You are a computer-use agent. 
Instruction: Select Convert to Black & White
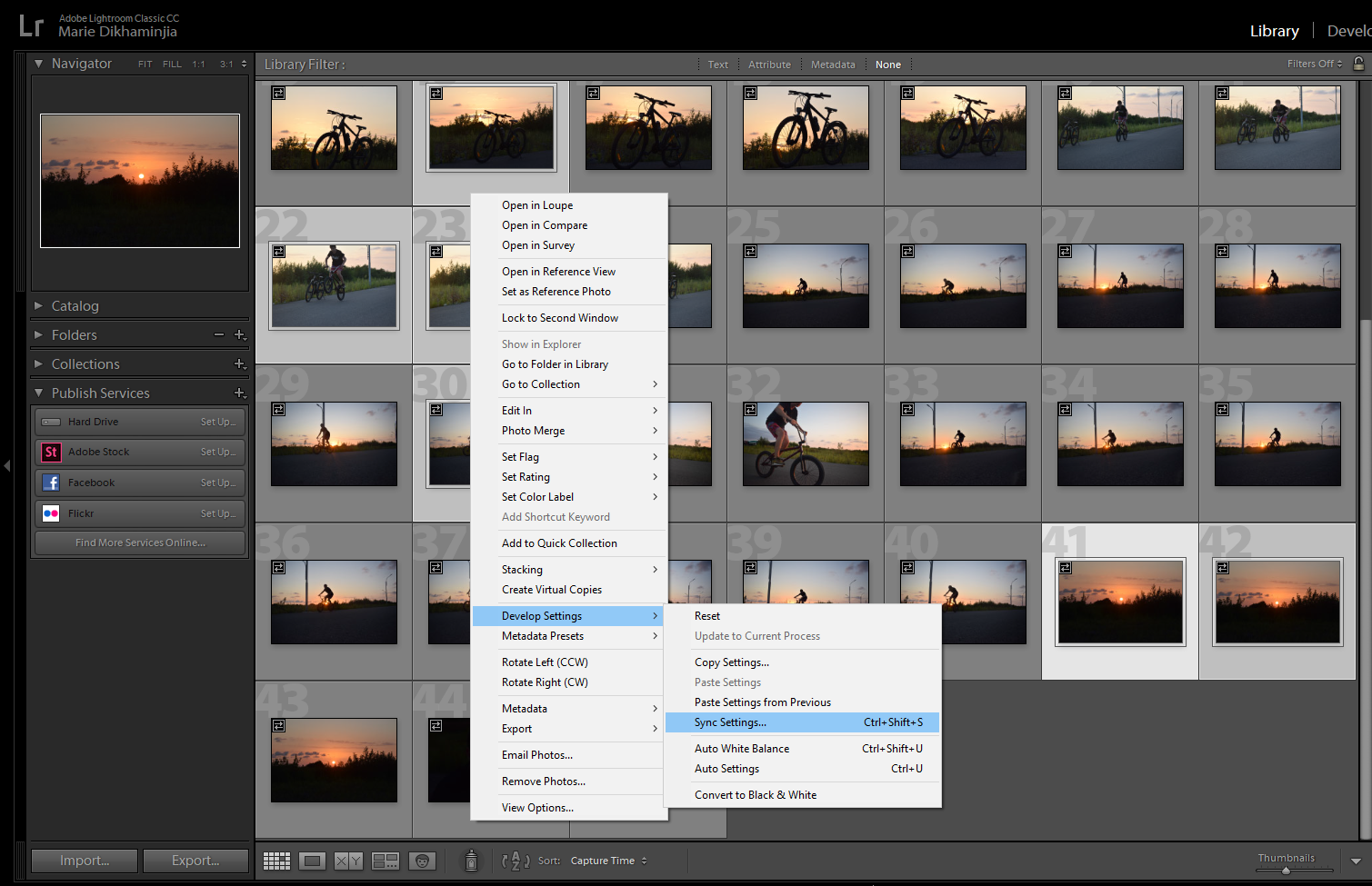point(755,795)
